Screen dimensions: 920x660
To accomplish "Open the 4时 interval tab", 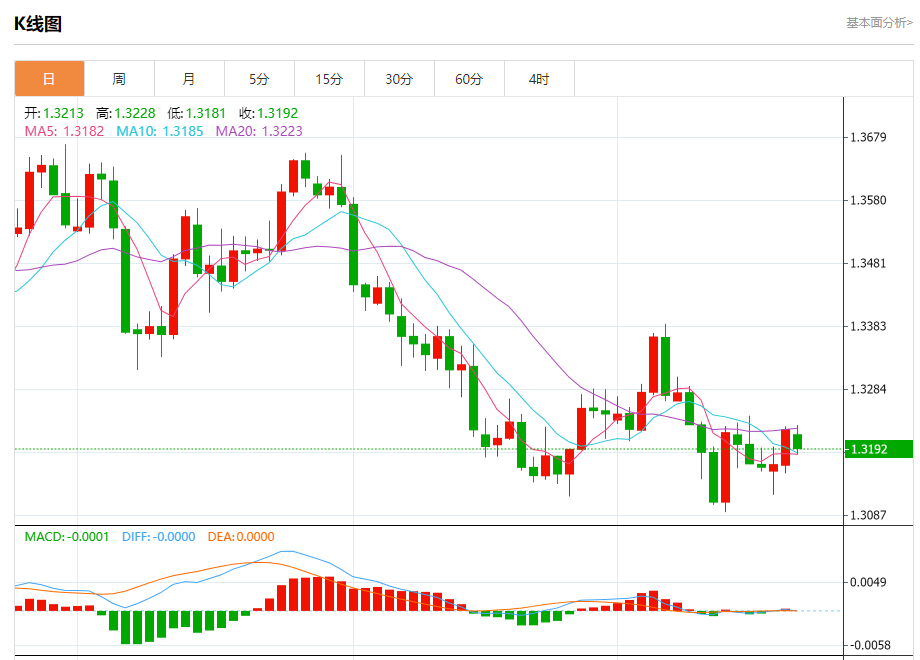I will coord(539,79).
